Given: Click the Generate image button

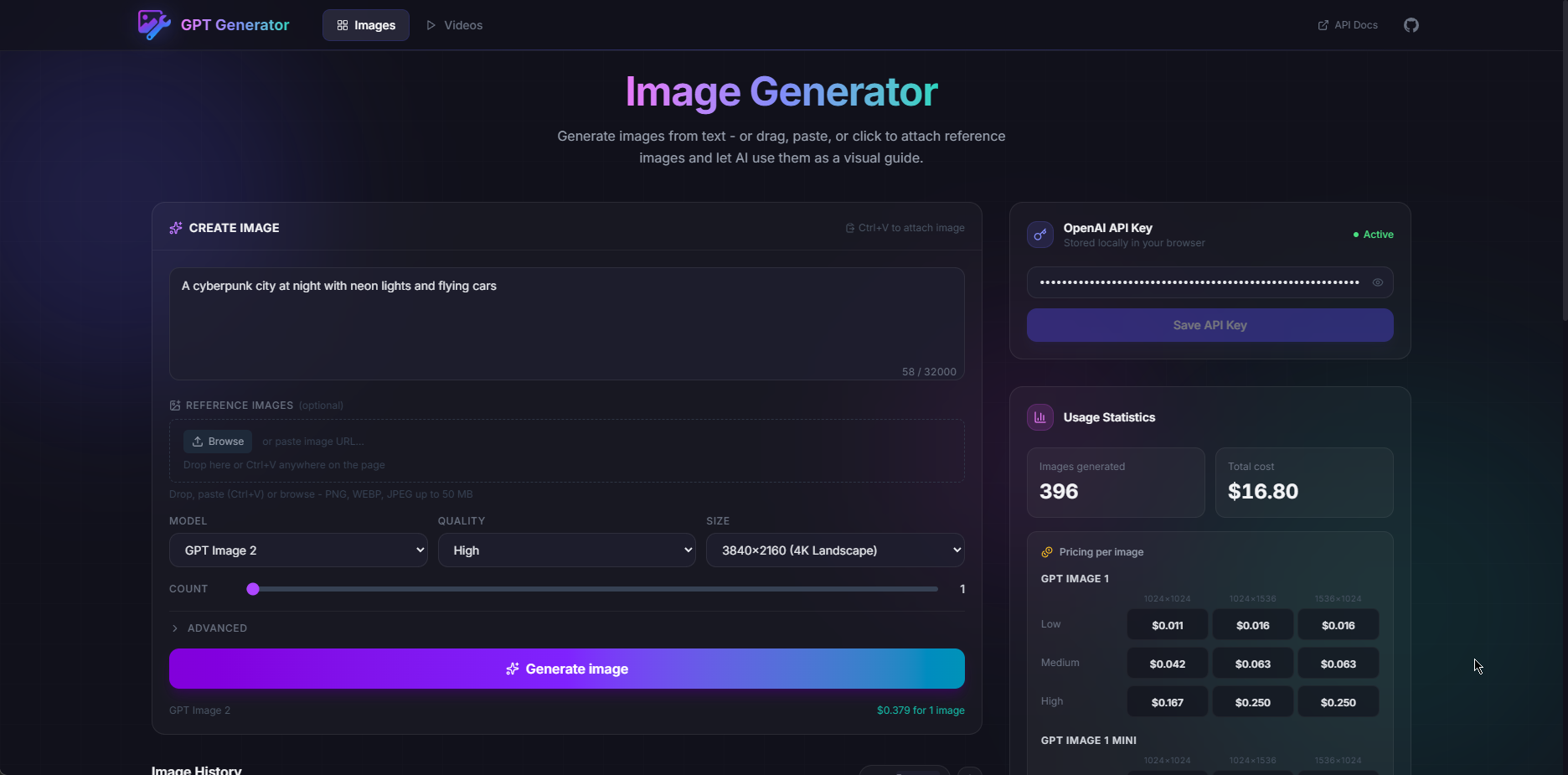Looking at the screenshot, I should click(567, 669).
